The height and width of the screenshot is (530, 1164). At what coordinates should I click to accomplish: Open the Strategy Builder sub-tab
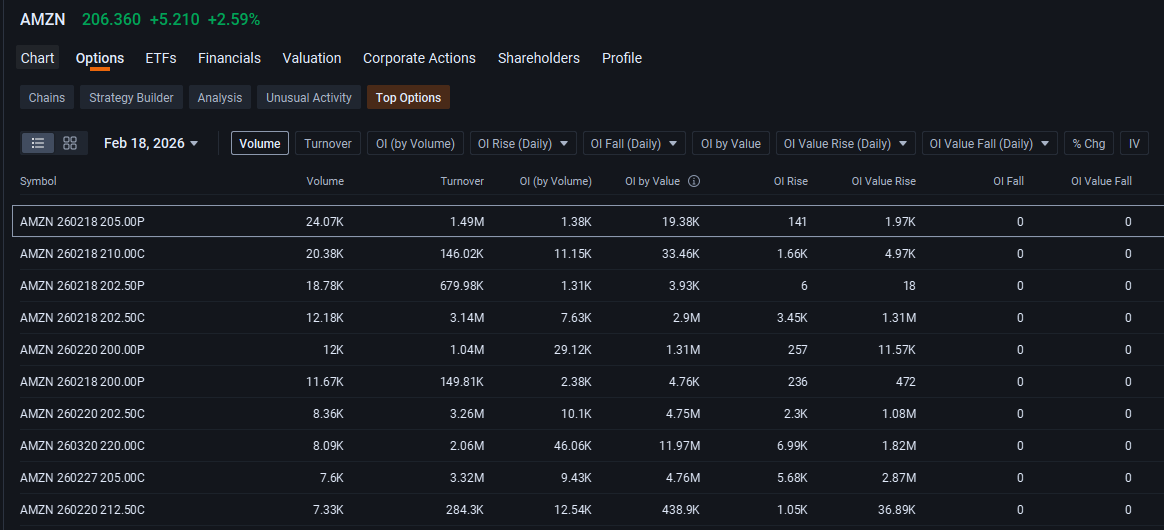(131, 97)
